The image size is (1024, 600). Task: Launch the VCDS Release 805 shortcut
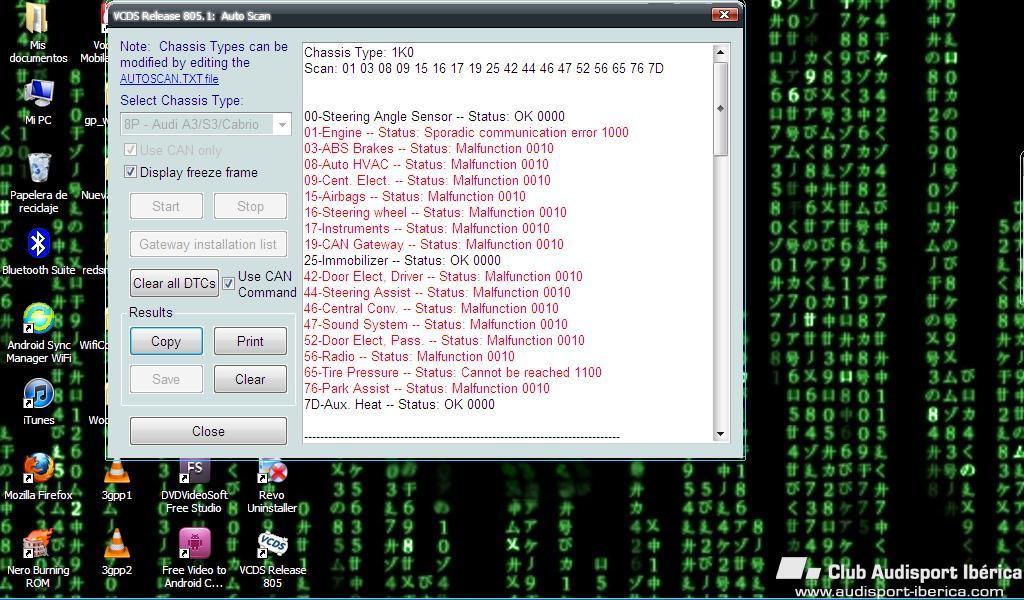click(272, 545)
